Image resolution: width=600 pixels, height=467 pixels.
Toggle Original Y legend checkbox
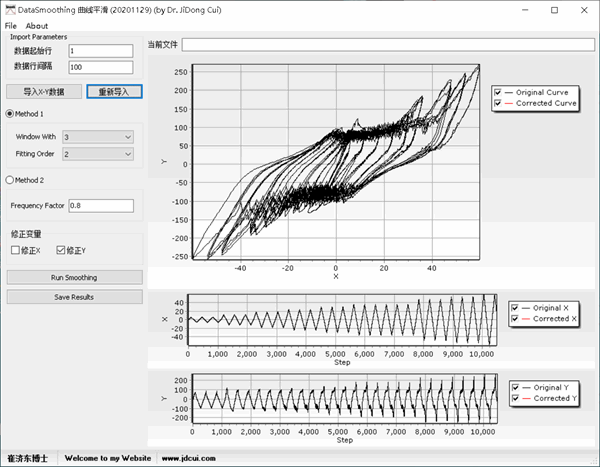(515, 387)
